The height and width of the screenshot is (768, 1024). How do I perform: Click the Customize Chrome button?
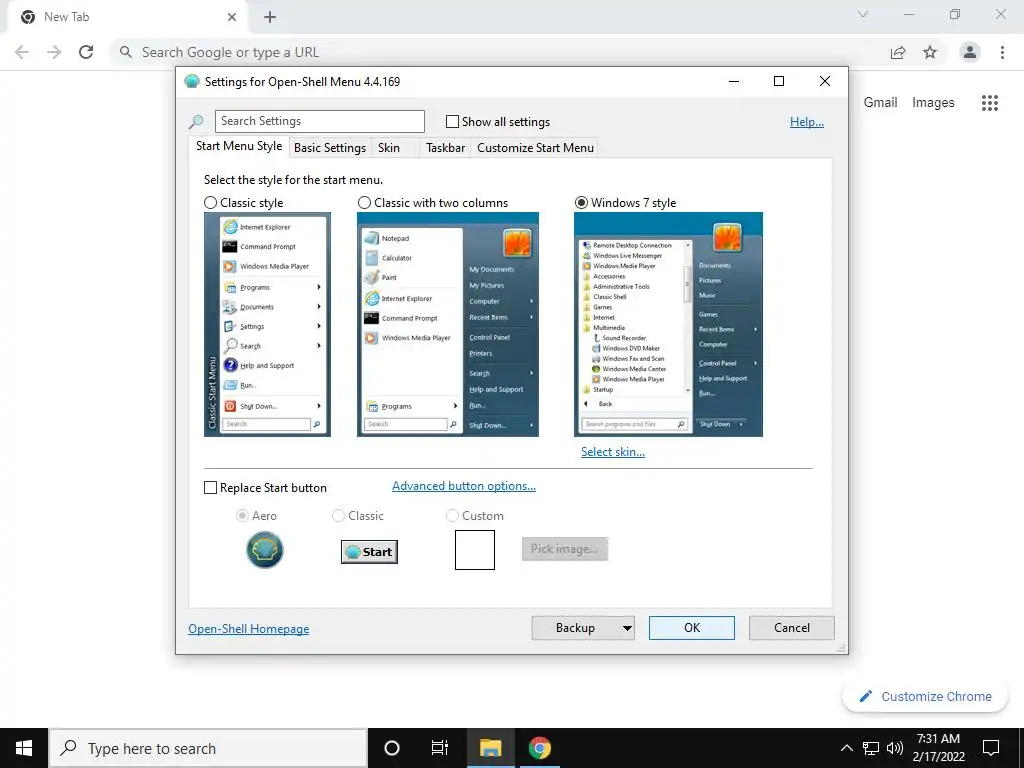point(925,697)
